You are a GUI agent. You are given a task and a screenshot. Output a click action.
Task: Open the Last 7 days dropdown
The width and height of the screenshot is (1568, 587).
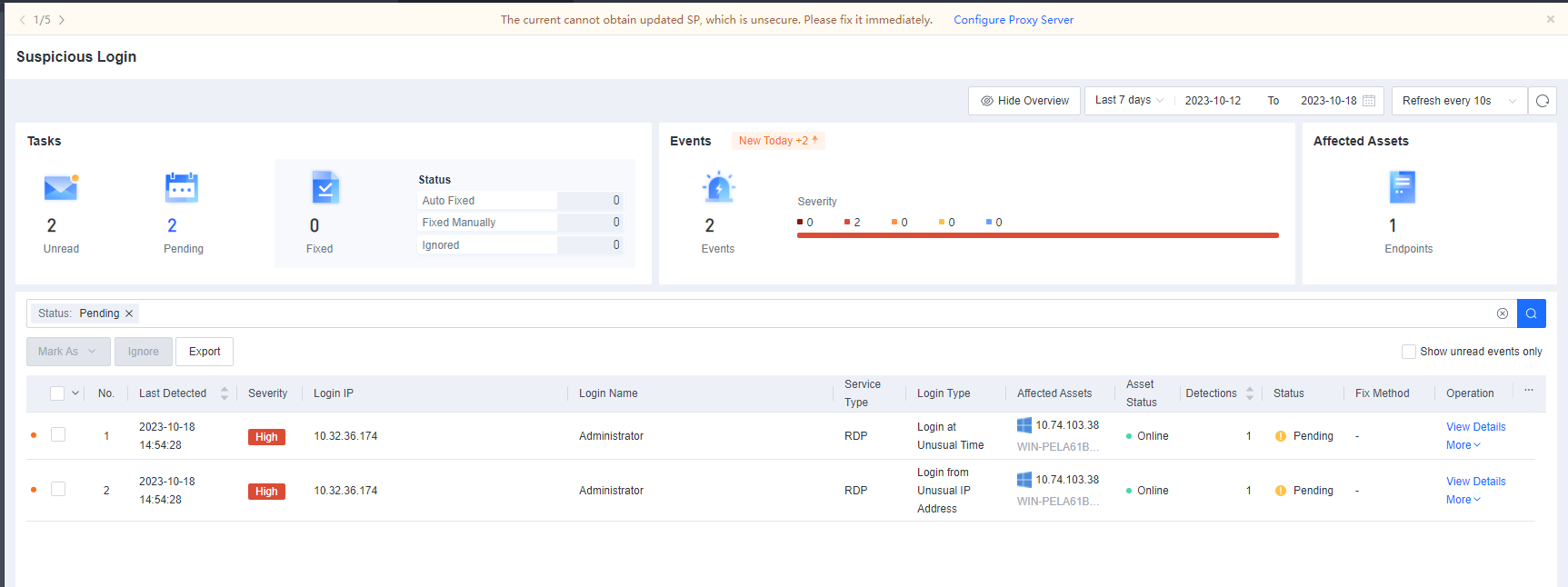click(x=1129, y=101)
